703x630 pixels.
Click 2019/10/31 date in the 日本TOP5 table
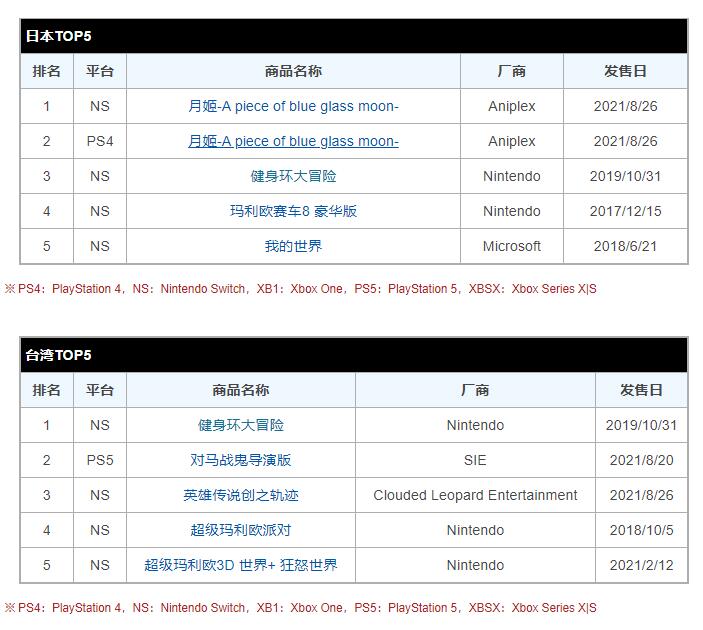[625, 176]
